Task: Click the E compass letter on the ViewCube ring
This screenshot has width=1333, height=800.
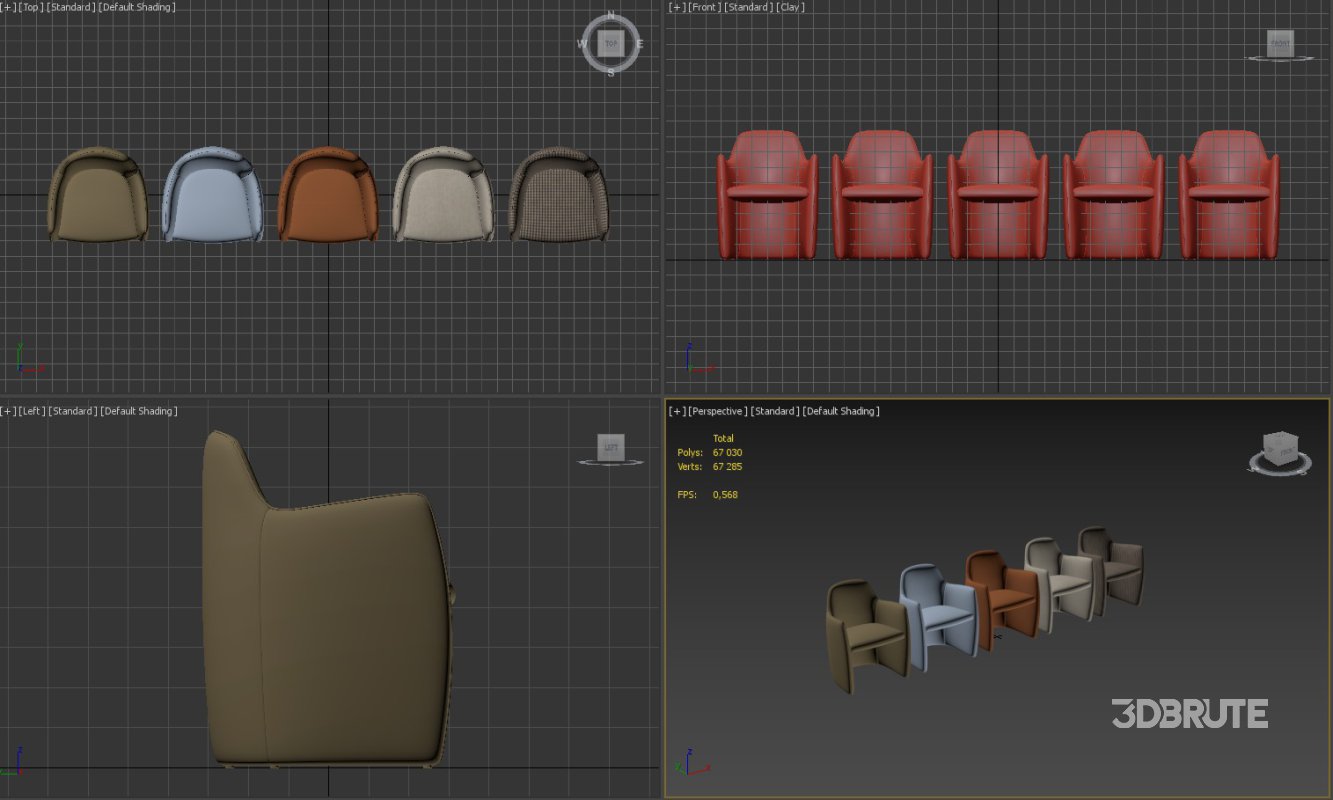Action: (639, 44)
